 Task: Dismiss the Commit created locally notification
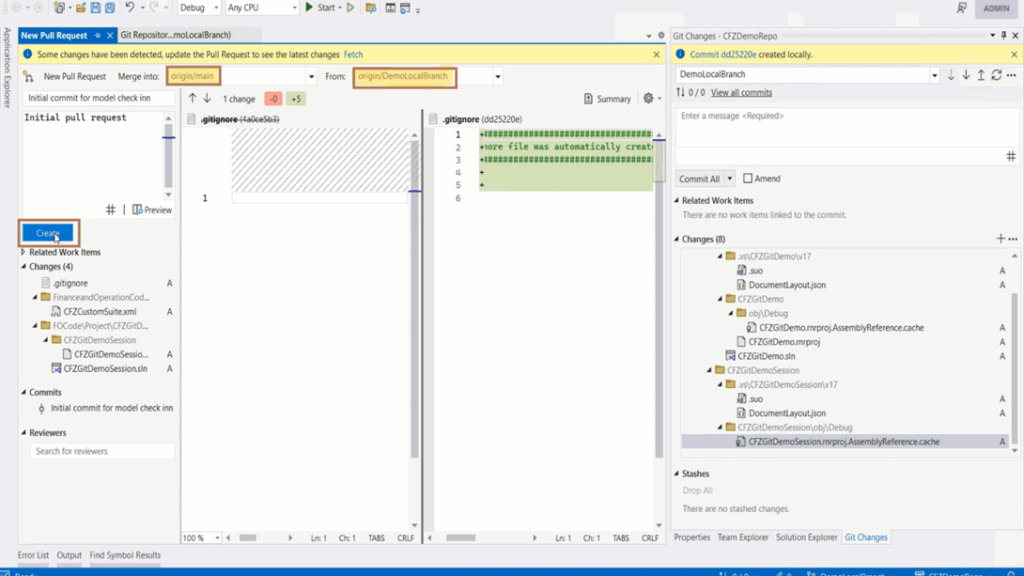1014,55
